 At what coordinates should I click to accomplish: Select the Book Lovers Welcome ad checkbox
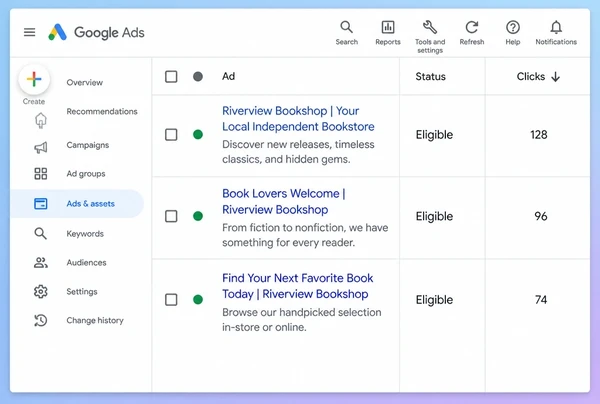(171, 216)
